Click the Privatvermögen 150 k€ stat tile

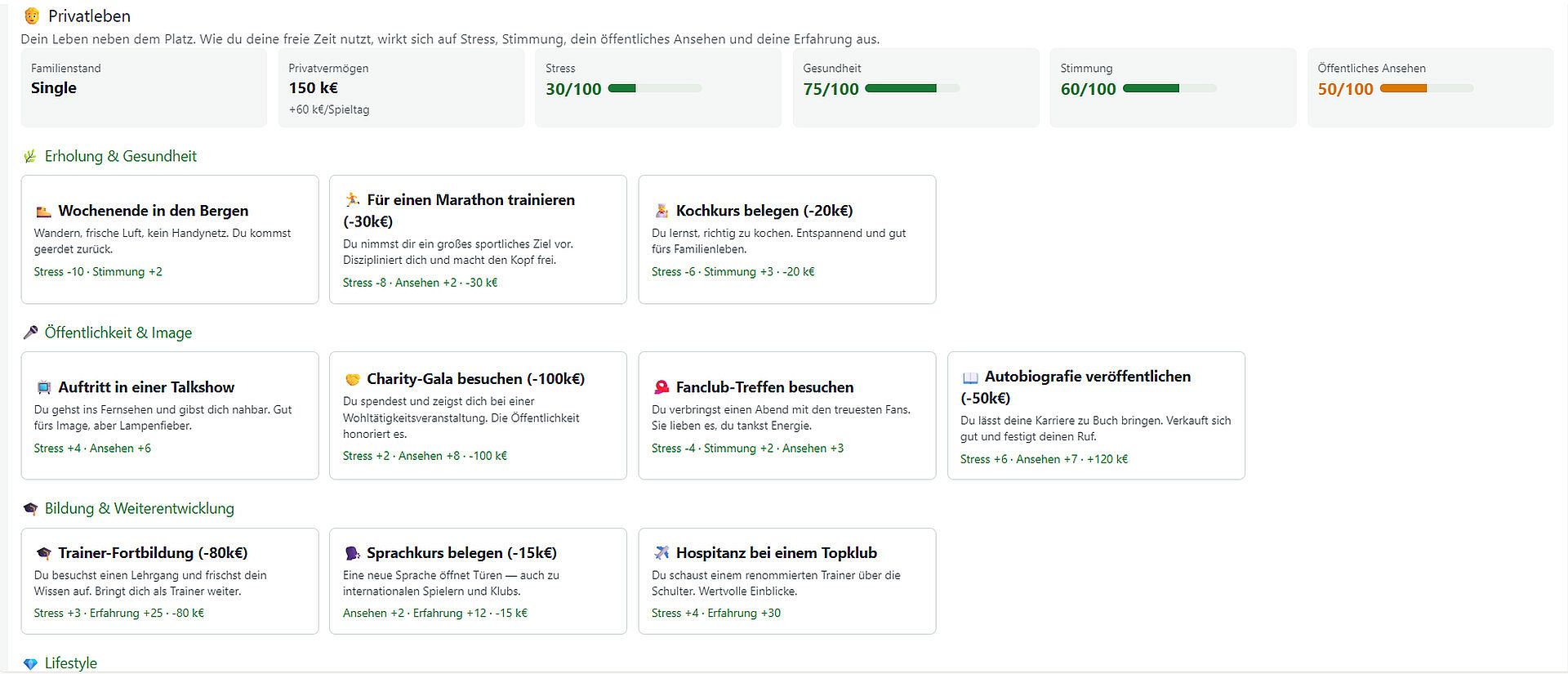(401, 87)
